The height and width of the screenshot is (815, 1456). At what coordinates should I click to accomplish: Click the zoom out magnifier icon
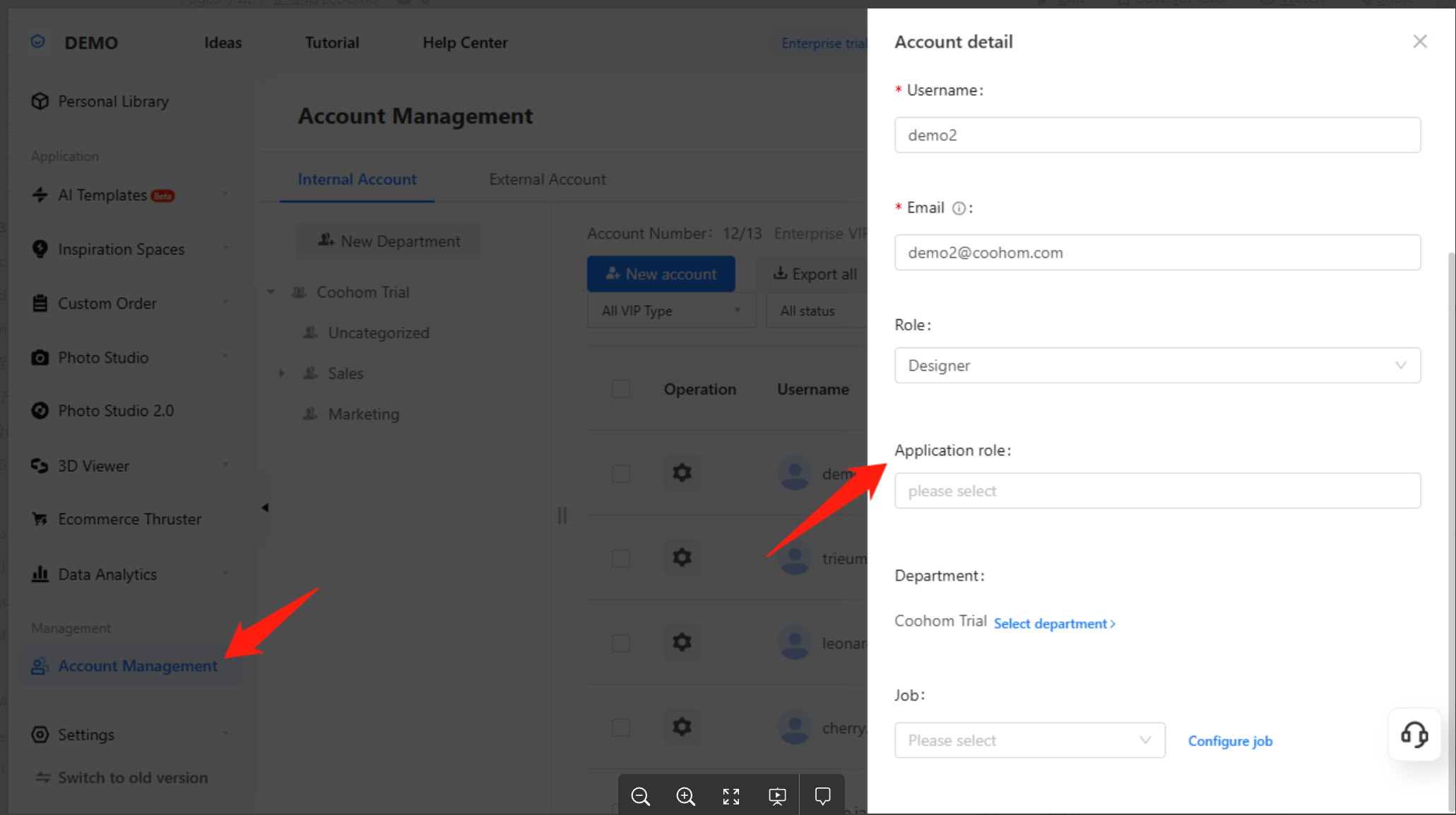640,797
